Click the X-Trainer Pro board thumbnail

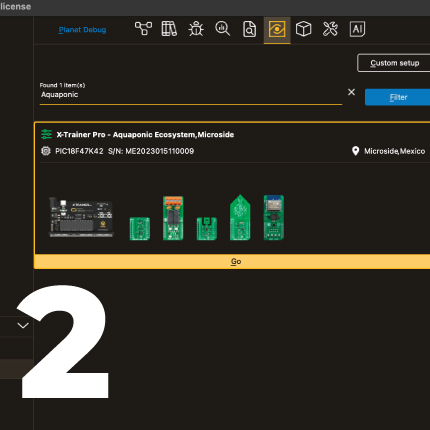(x=82, y=217)
